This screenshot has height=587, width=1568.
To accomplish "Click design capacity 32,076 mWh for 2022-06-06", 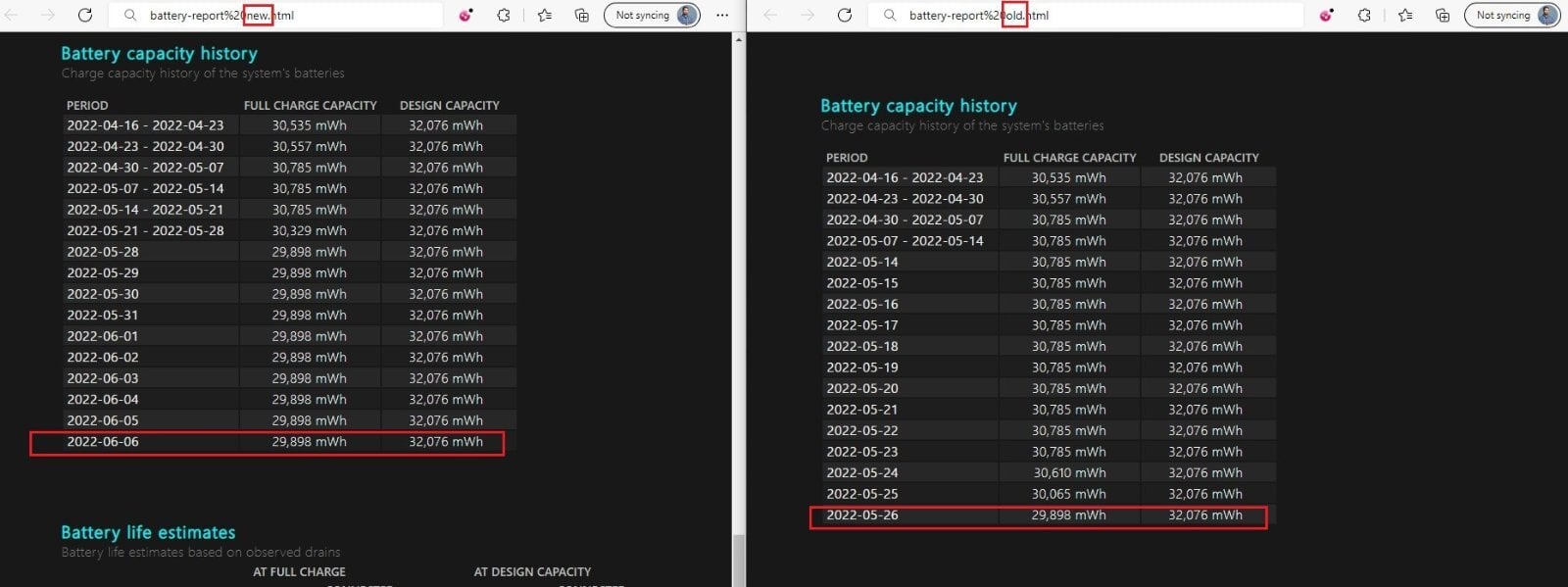I will point(446,442).
